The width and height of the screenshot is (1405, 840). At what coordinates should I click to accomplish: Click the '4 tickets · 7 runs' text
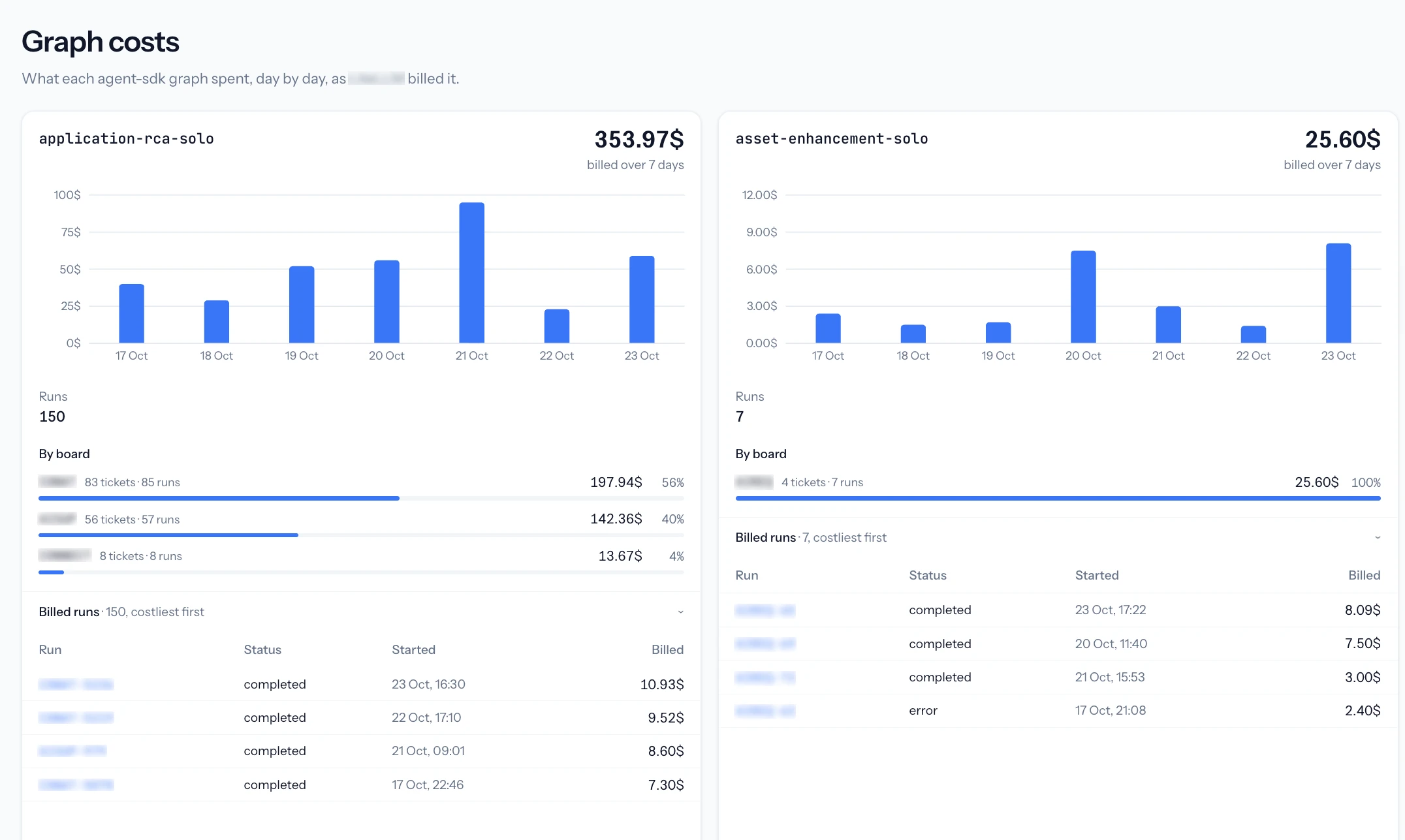pyautogui.click(x=822, y=482)
